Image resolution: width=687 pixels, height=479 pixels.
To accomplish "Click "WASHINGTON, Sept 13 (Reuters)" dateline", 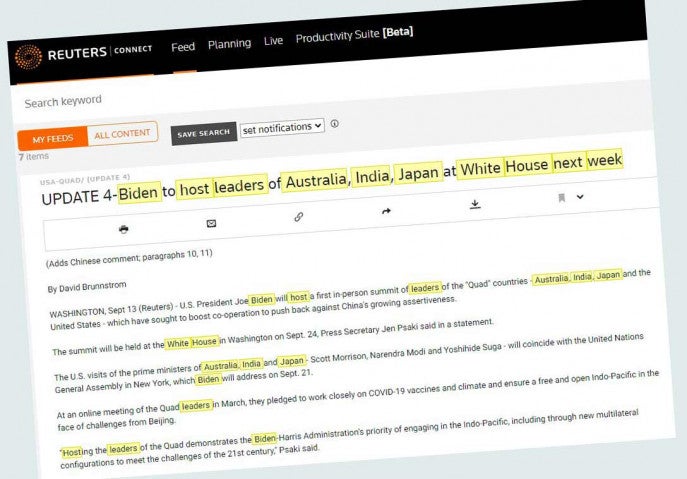I will pos(111,311).
